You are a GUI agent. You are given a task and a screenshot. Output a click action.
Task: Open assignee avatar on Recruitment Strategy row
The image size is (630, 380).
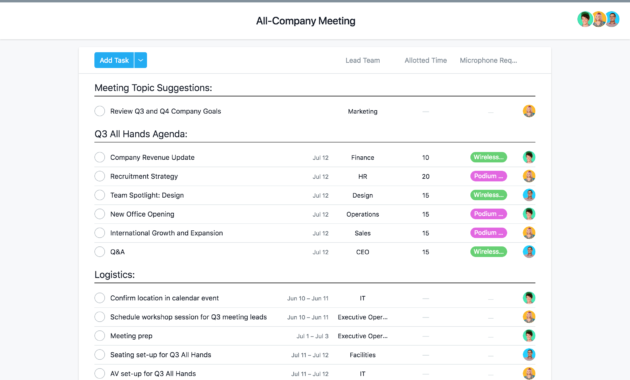tap(529, 176)
